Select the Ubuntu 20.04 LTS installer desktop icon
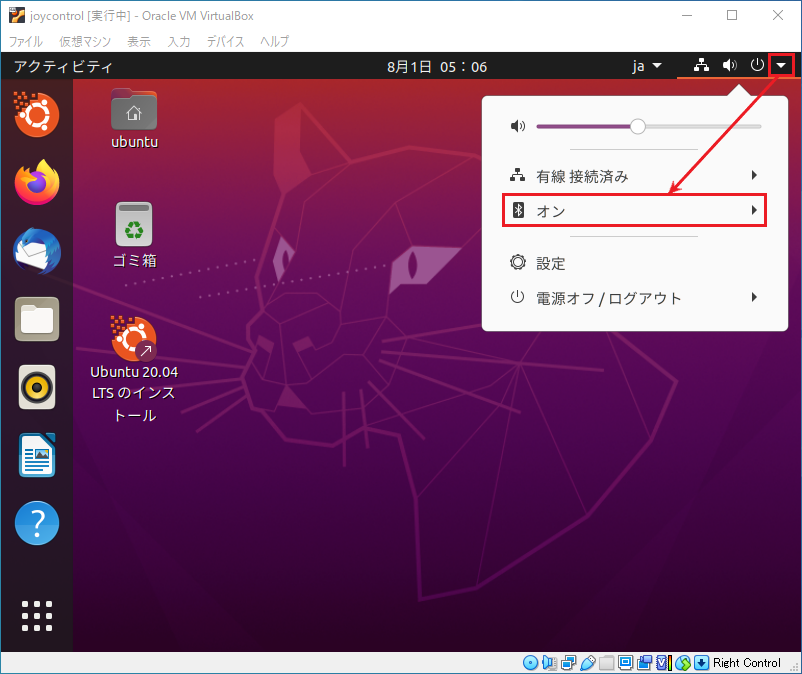Viewport: 802px width, 674px height. click(x=134, y=369)
